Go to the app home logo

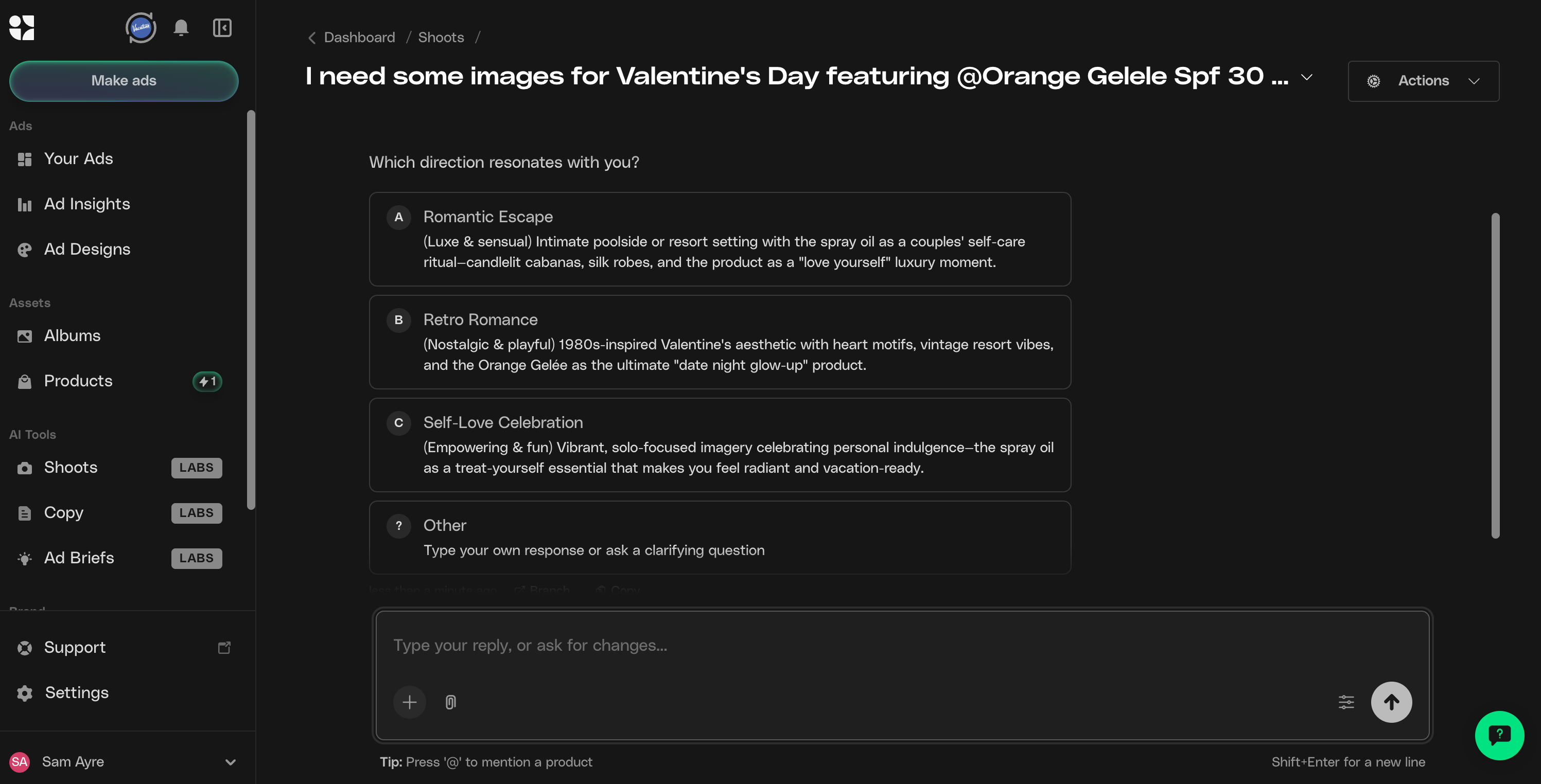click(22, 28)
